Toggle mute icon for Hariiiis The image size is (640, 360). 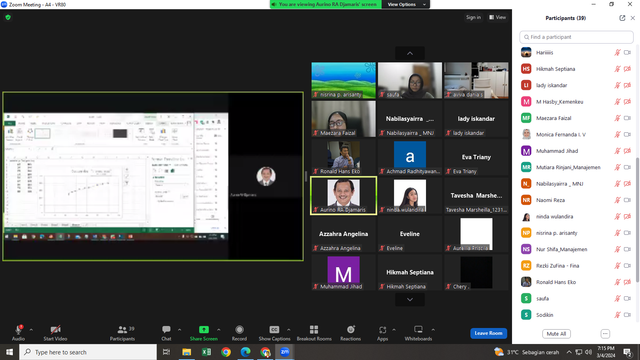pos(618,53)
